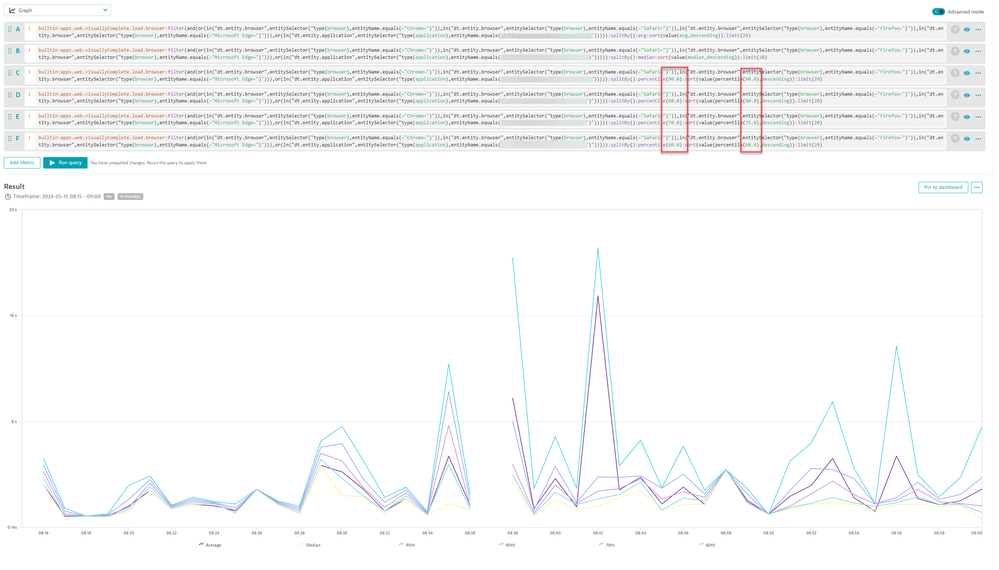Click the help icon for metric B
Viewport: 999px width, 570px height.
point(955,51)
